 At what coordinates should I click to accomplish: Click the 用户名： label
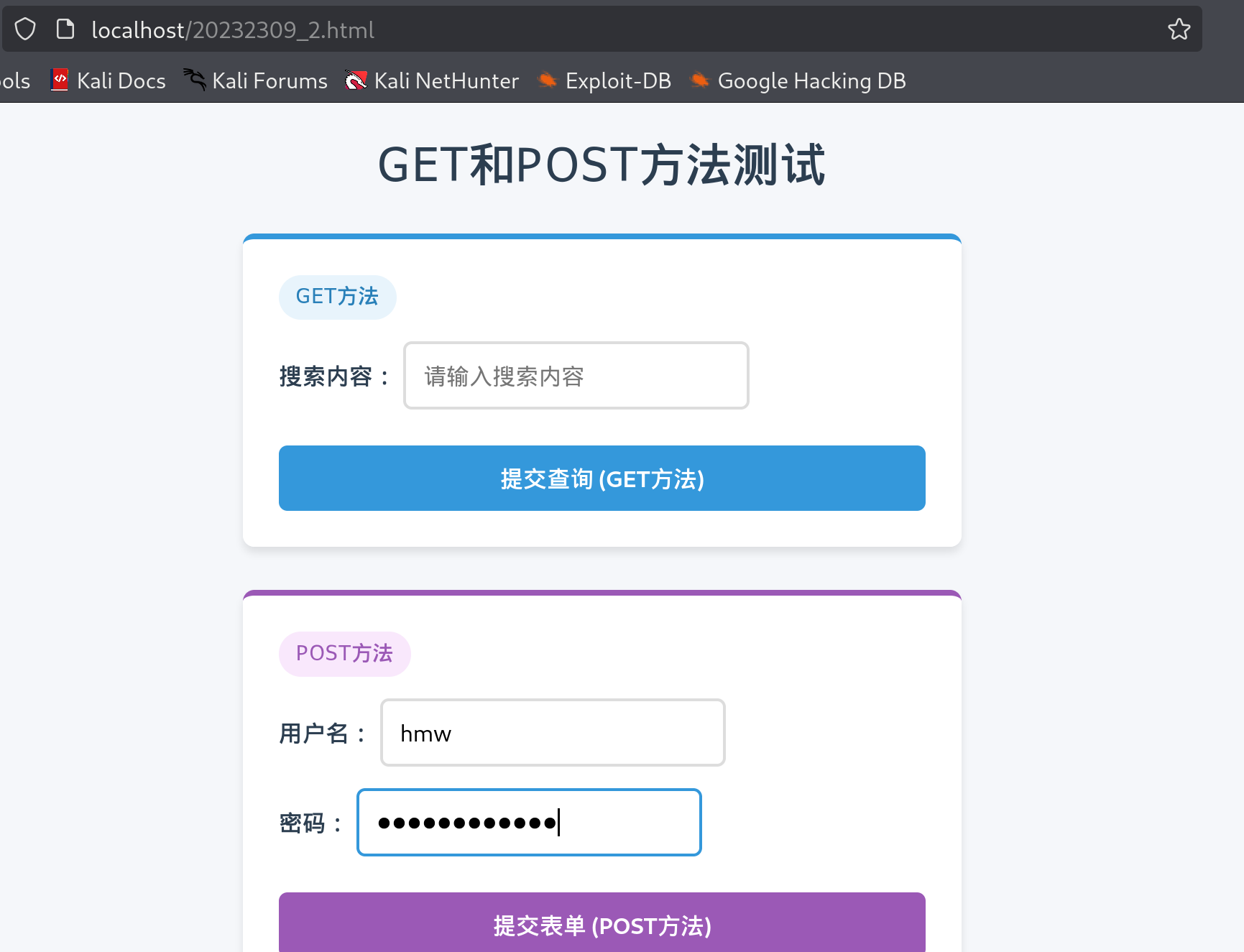tap(323, 734)
